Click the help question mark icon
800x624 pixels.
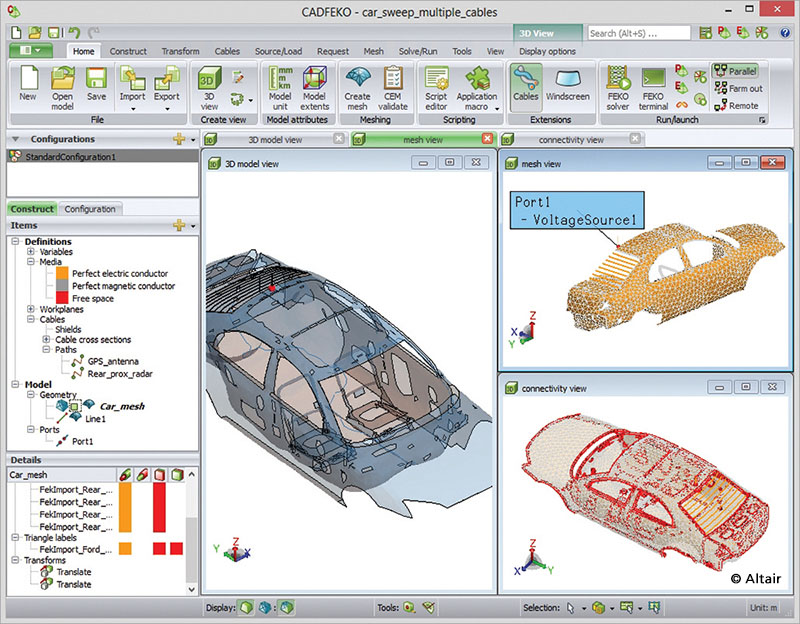(785, 33)
